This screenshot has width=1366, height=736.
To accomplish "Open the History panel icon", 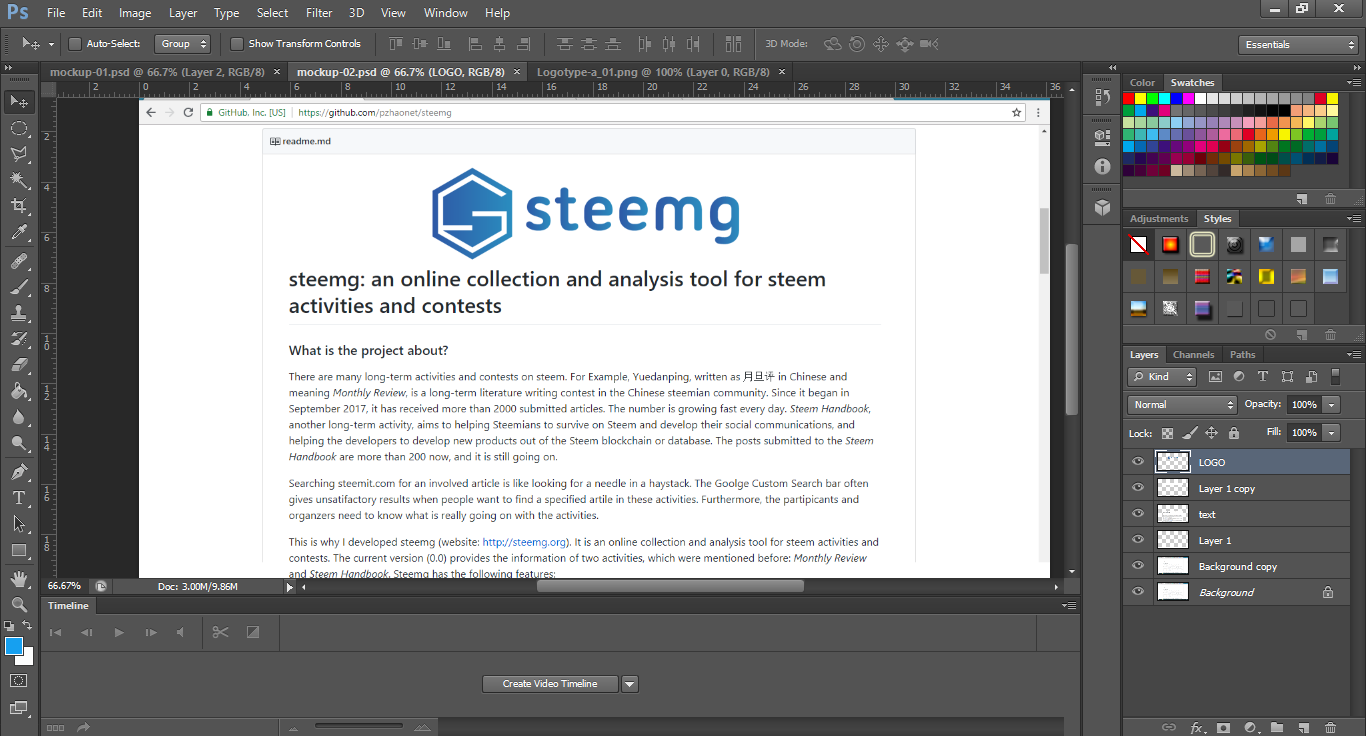I will [x=1103, y=97].
